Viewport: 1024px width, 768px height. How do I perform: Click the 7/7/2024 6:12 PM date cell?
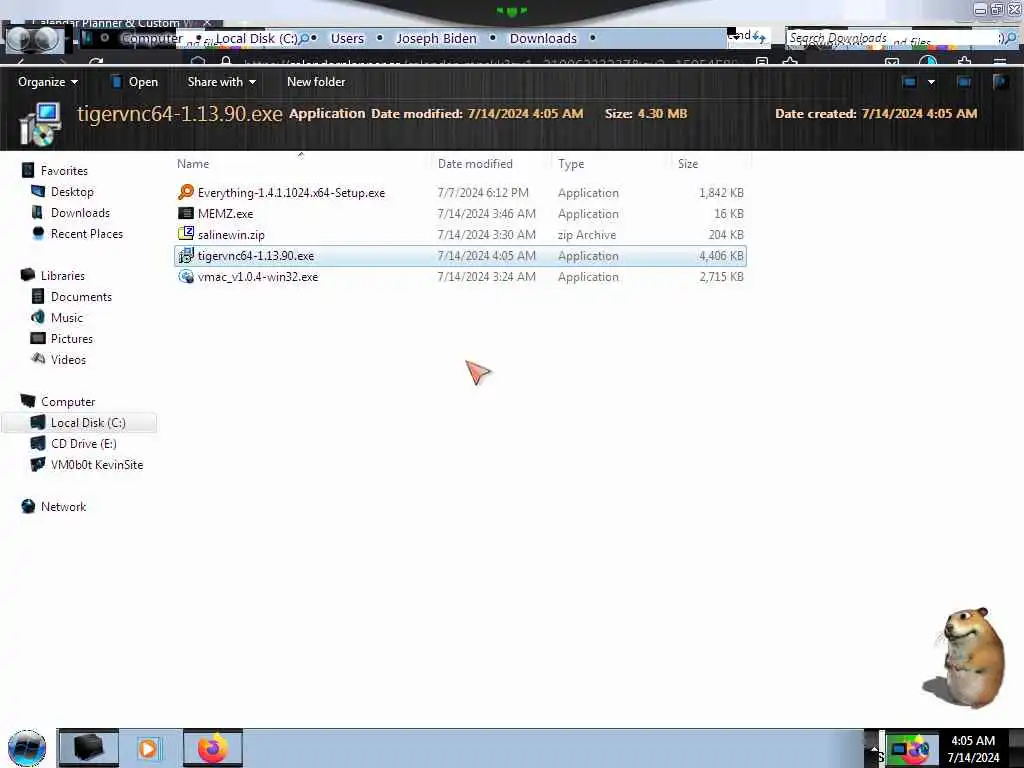coord(483,193)
